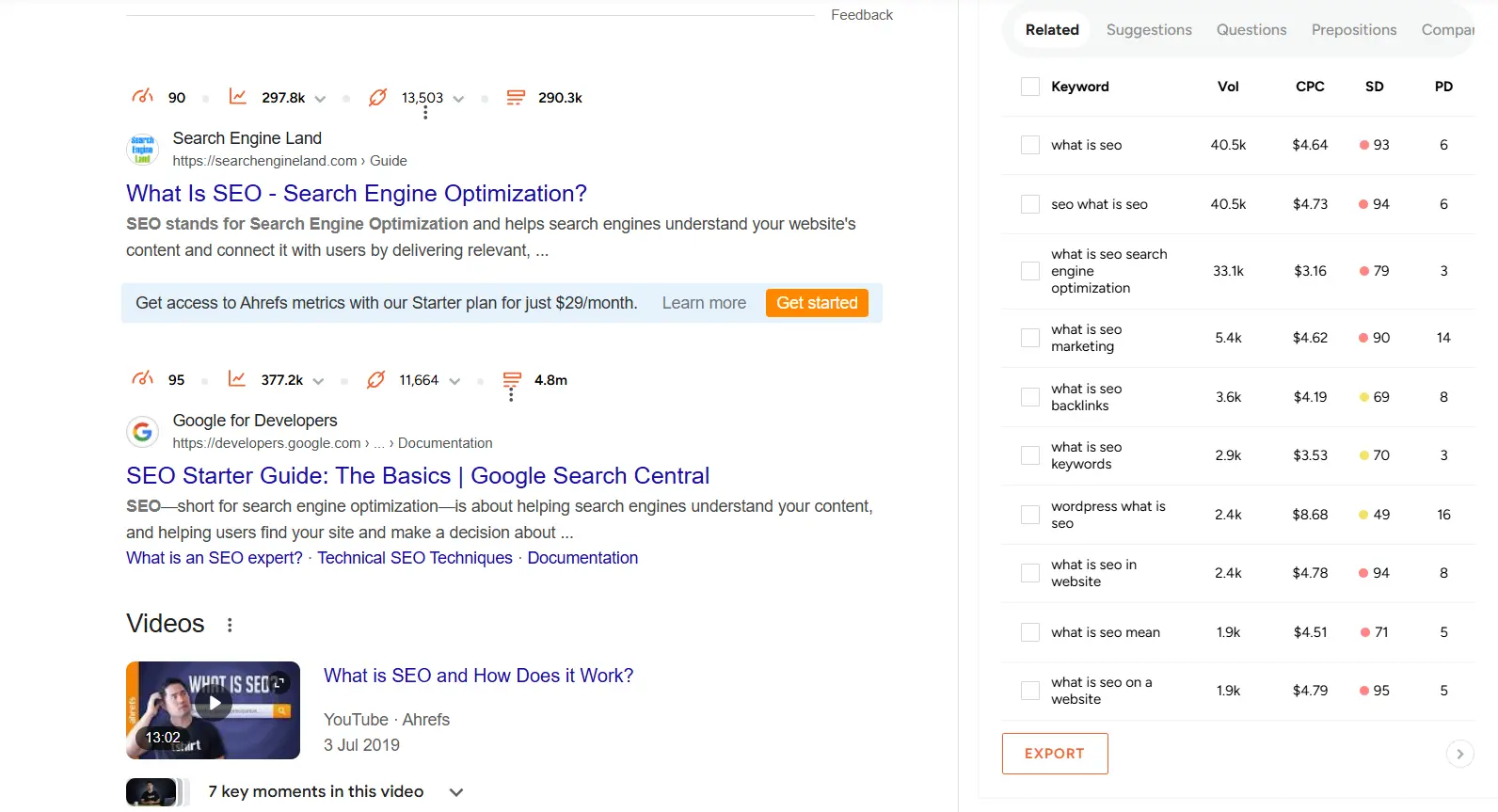Open 'SEO Starter Guide: The Basics' result

point(418,475)
